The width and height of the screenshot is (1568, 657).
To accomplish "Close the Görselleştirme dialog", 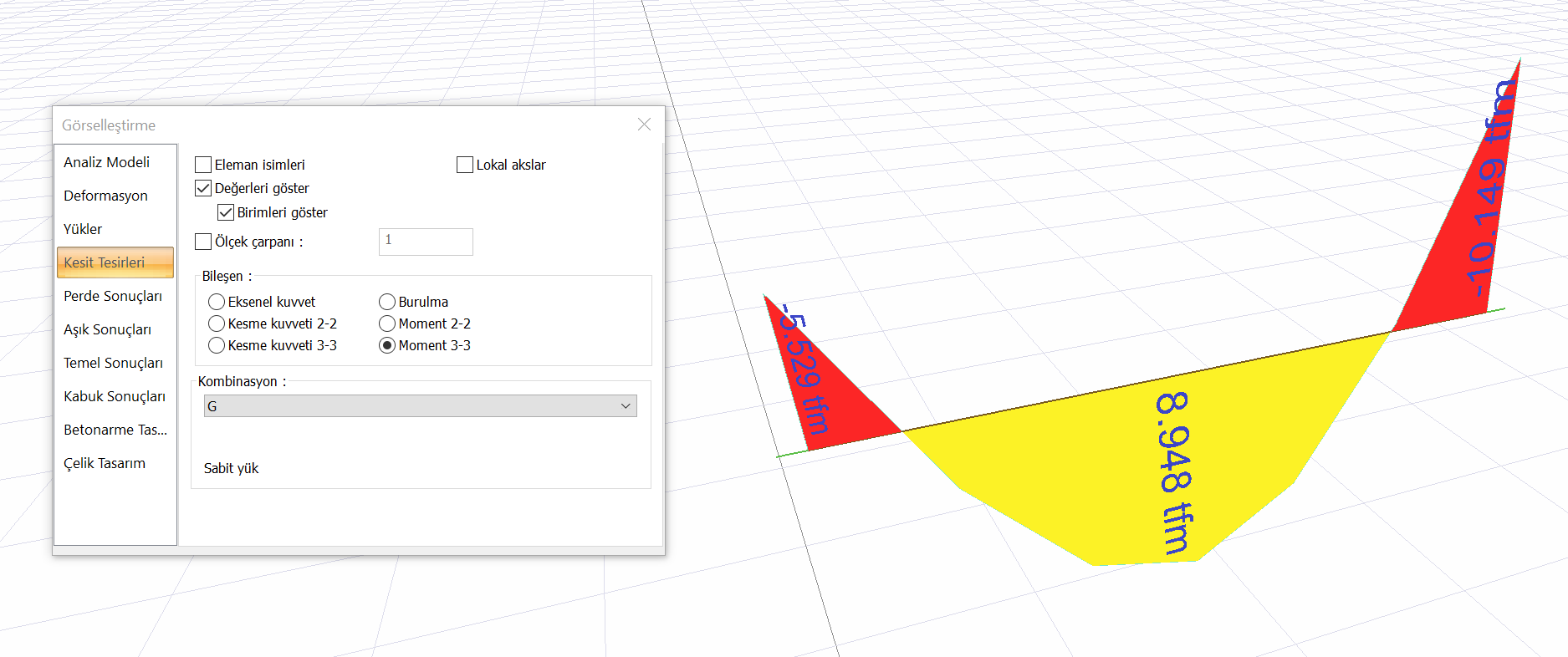I will point(644,125).
